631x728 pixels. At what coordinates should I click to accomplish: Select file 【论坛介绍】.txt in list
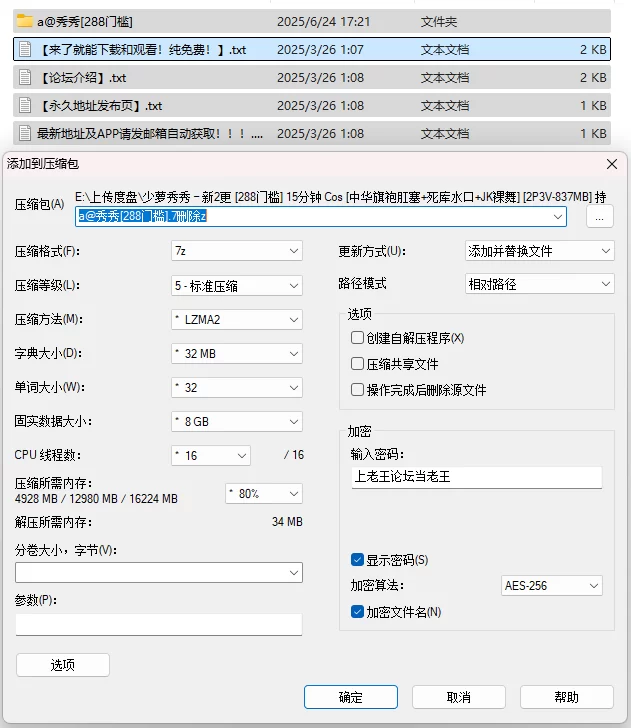312,77
